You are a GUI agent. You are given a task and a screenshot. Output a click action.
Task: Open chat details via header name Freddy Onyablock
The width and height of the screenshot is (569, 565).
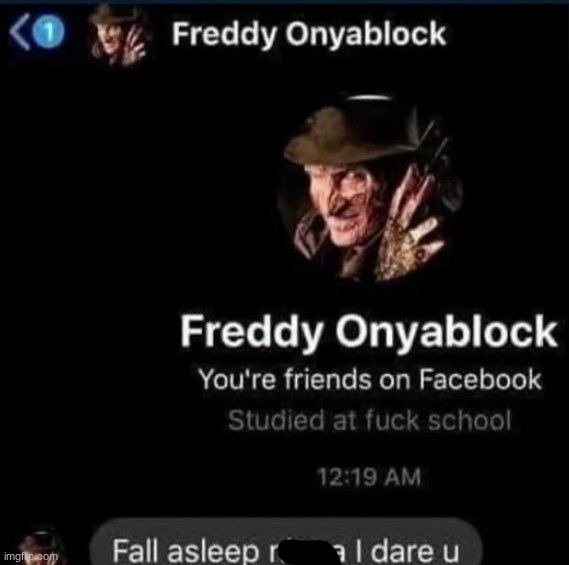click(x=309, y=34)
